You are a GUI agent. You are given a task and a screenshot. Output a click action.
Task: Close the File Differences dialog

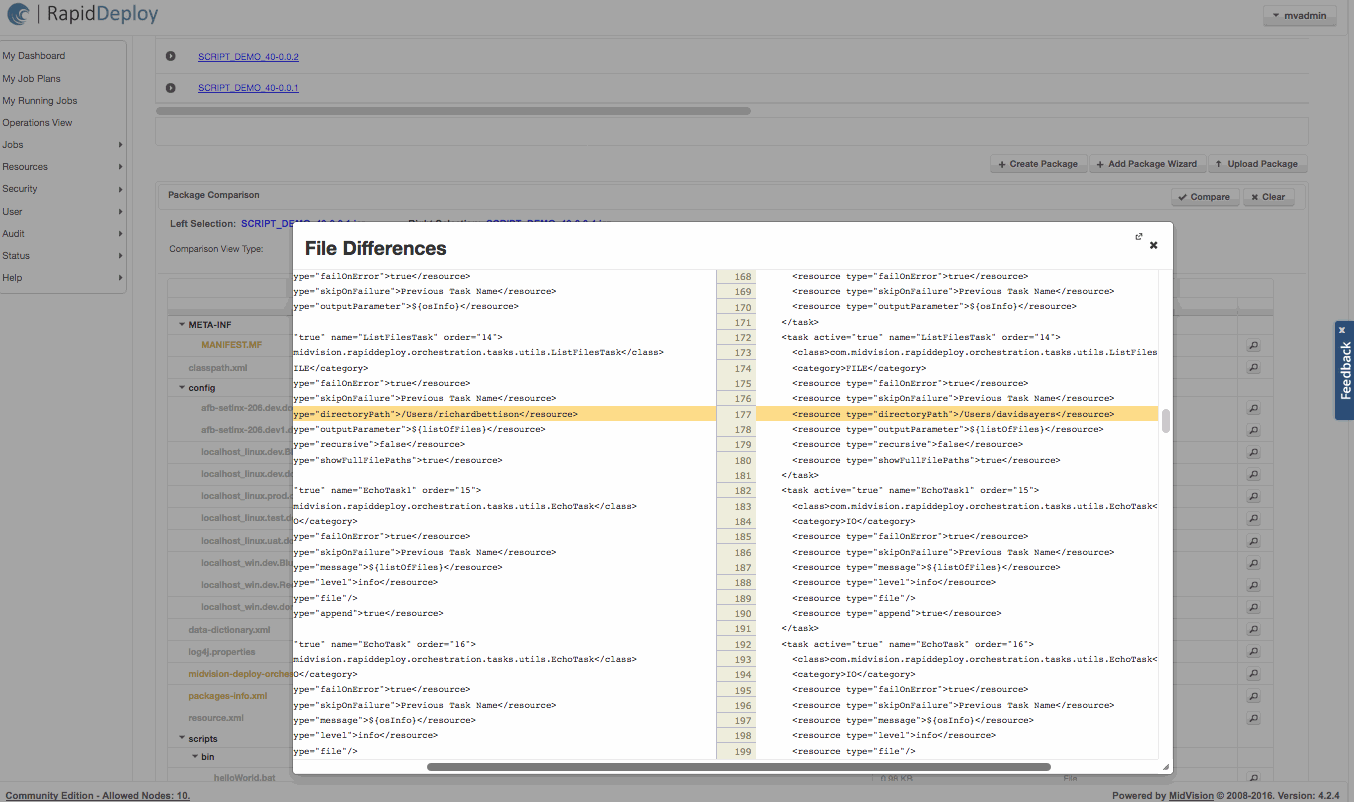[1153, 245]
